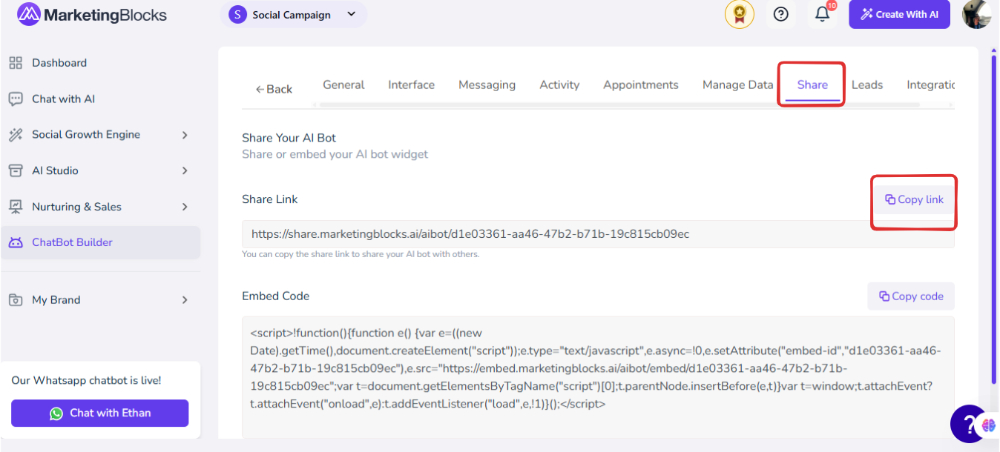Click the Dashboard grid icon
The image size is (1000, 452).
[15, 63]
